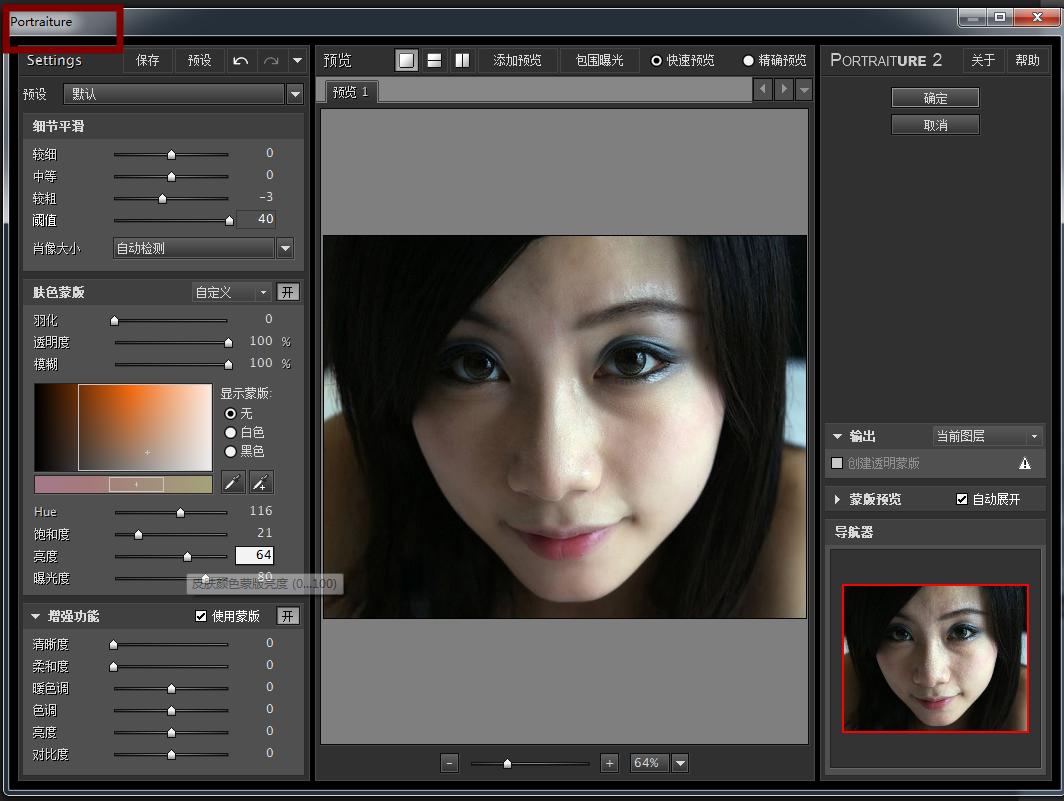
Task: Select the 白色 mask display radio button
Action: click(x=231, y=432)
